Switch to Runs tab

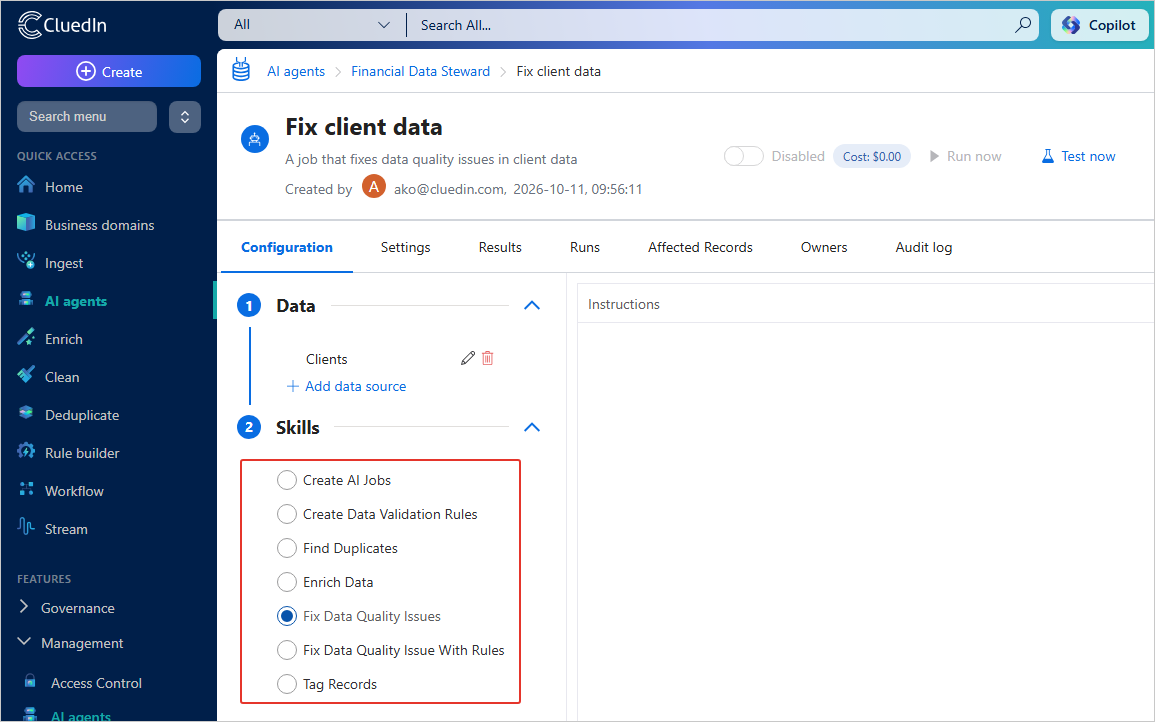point(585,248)
